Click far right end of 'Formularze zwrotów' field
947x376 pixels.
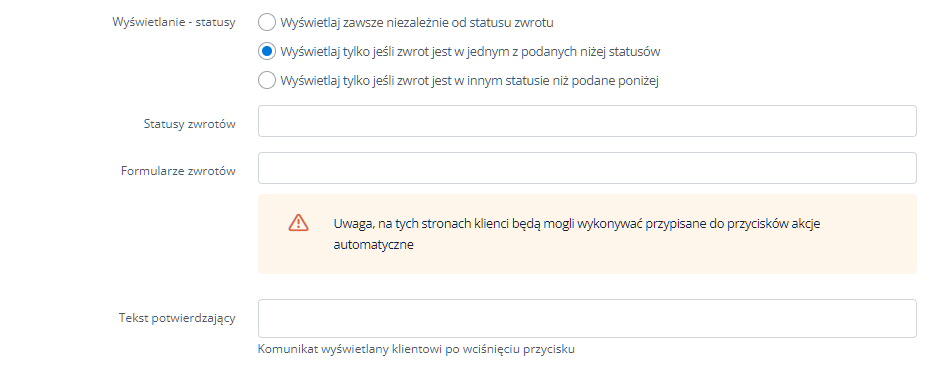tap(903, 168)
